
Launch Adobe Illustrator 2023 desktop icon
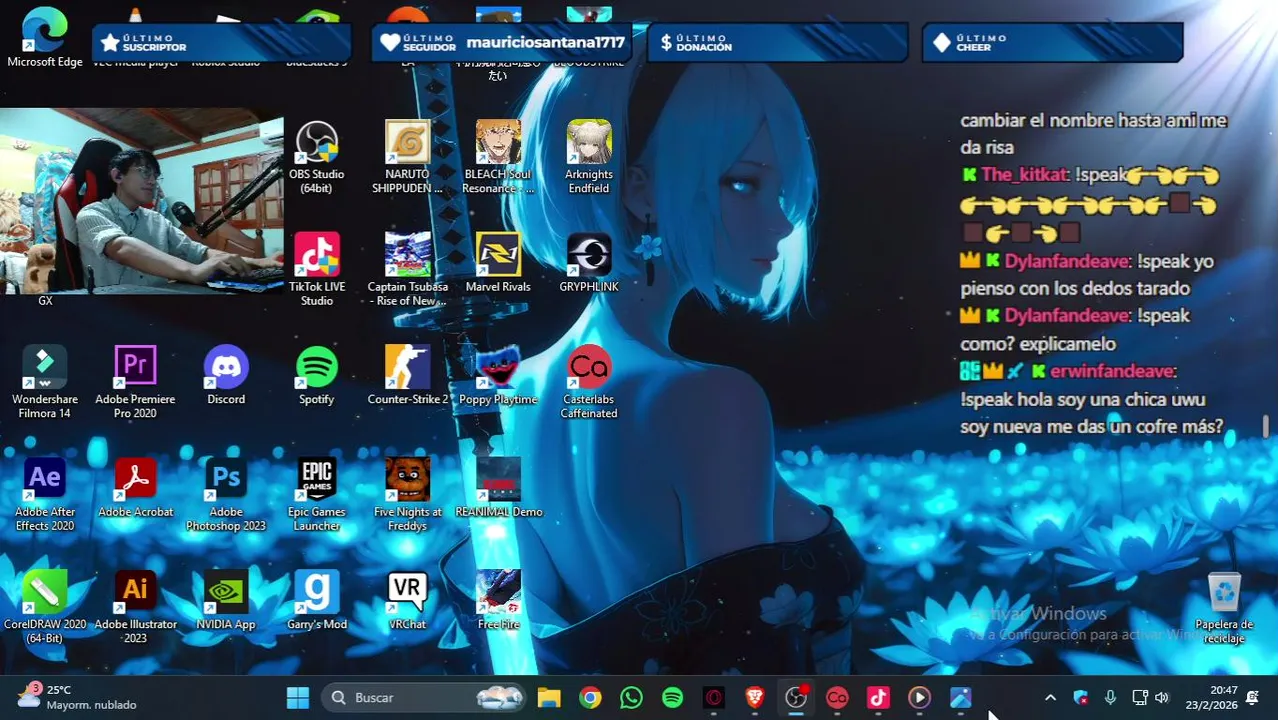coord(135,608)
